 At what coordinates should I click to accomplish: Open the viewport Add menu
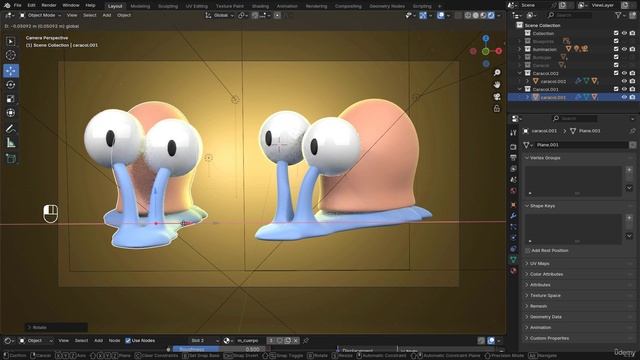107,16
